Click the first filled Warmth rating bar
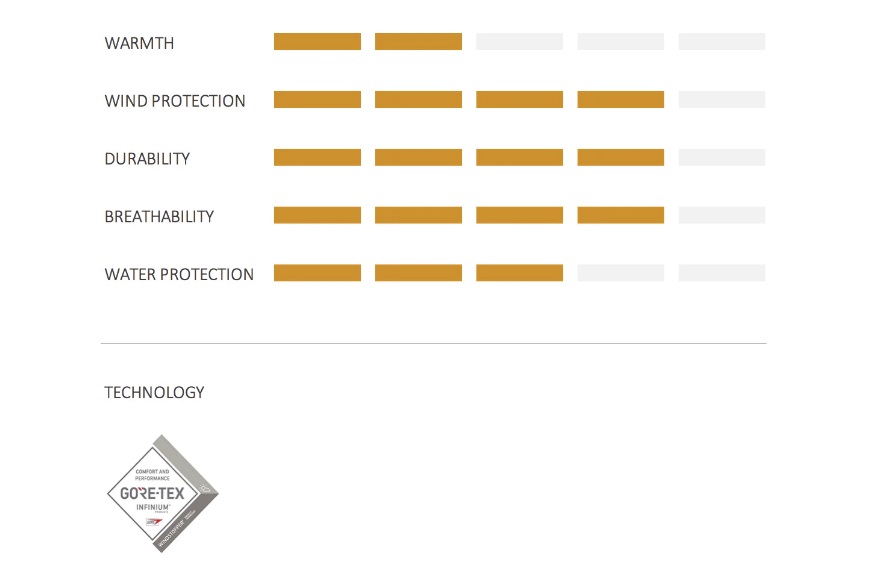This screenshot has height=573, width=880. click(x=317, y=42)
